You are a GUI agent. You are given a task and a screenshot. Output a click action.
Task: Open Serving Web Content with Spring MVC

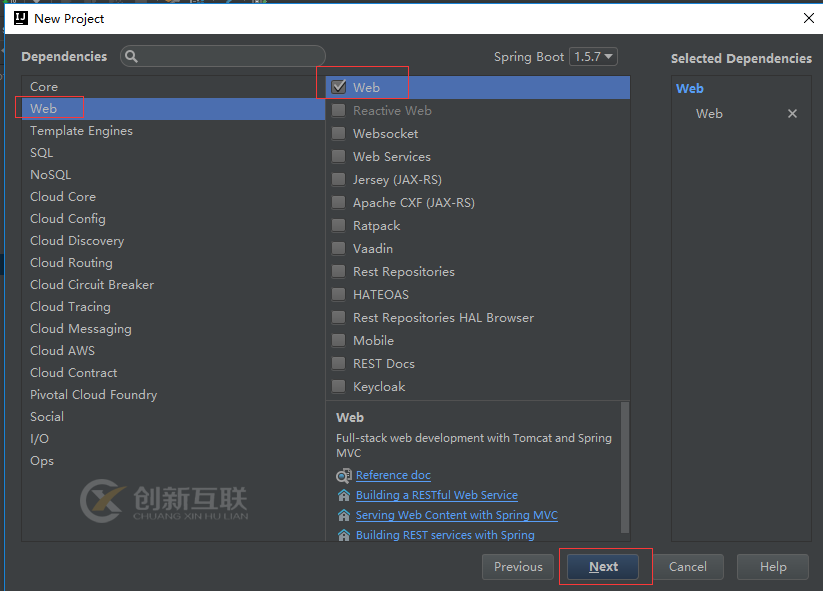click(x=457, y=515)
